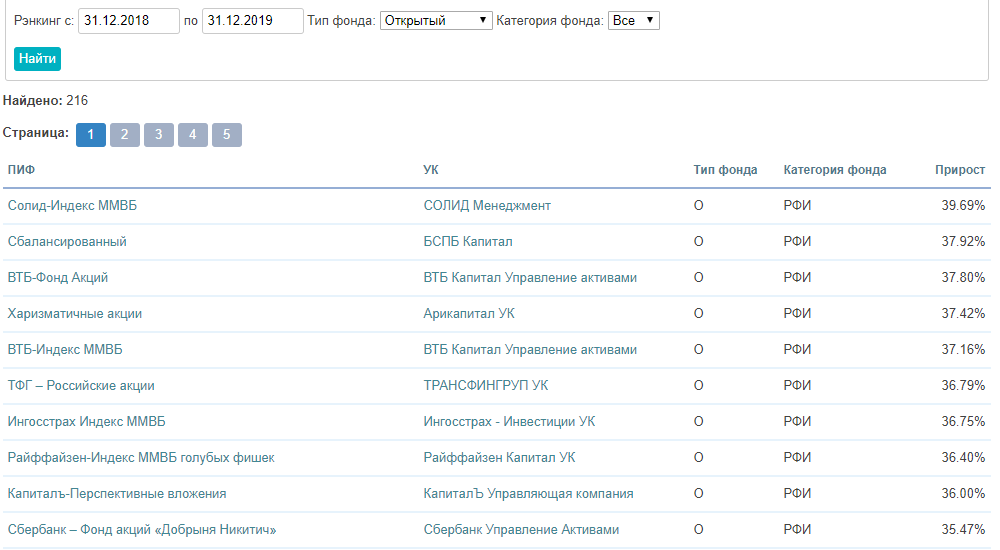The height and width of the screenshot is (550, 1000).
Task: Click fund type О in Капиталъ-Перспективные вложения row
Action: [698, 494]
